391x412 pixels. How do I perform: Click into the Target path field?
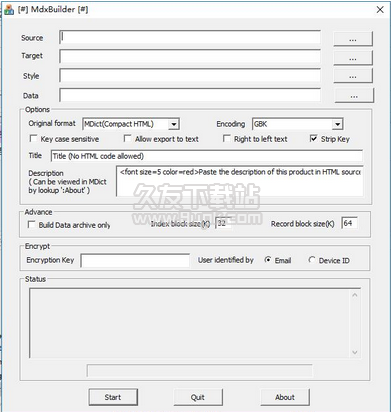tap(190, 56)
